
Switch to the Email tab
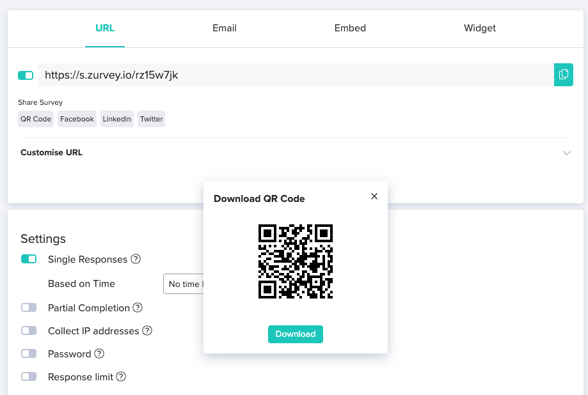point(224,28)
